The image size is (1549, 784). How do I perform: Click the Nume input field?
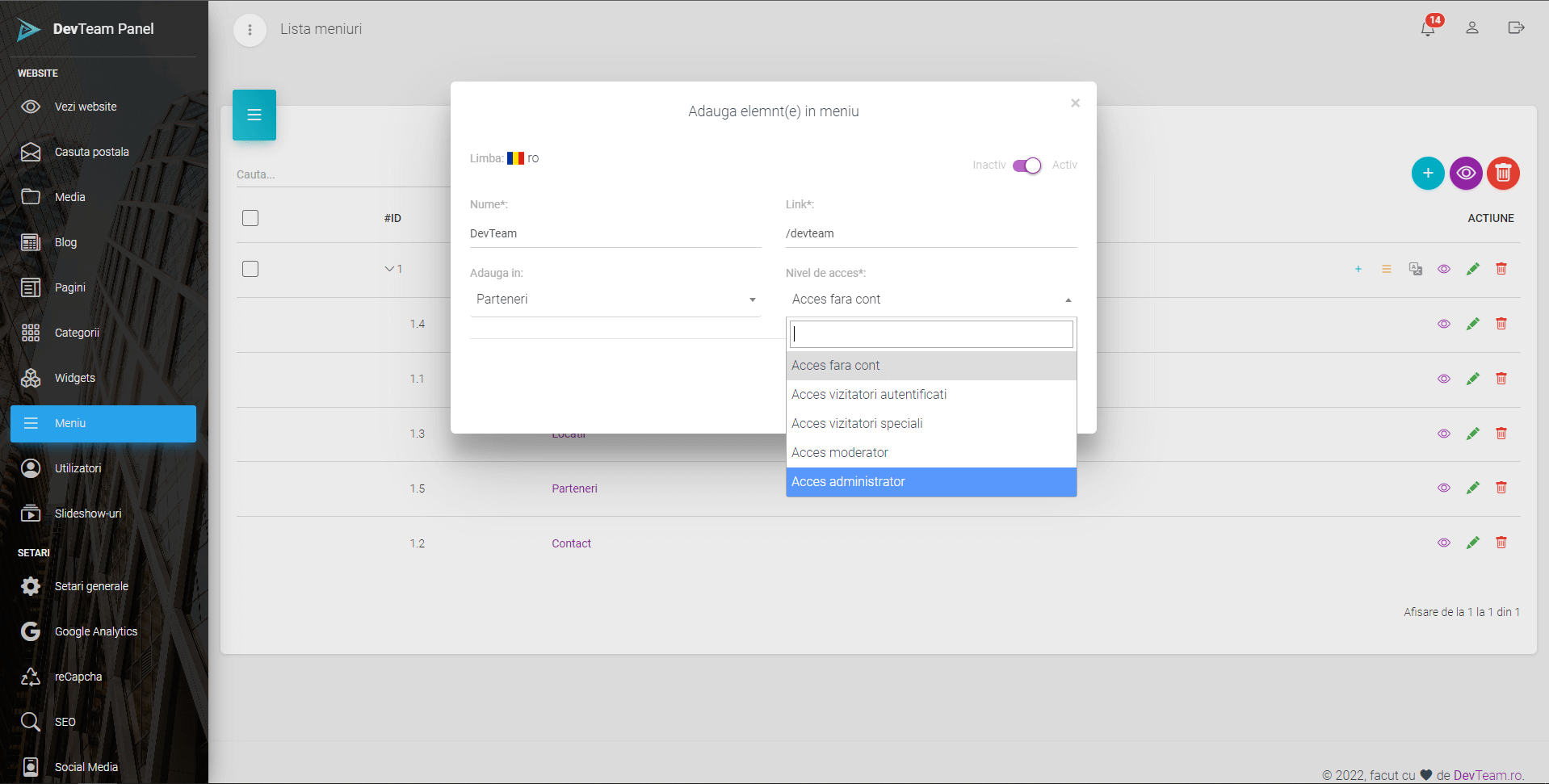click(x=615, y=233)
